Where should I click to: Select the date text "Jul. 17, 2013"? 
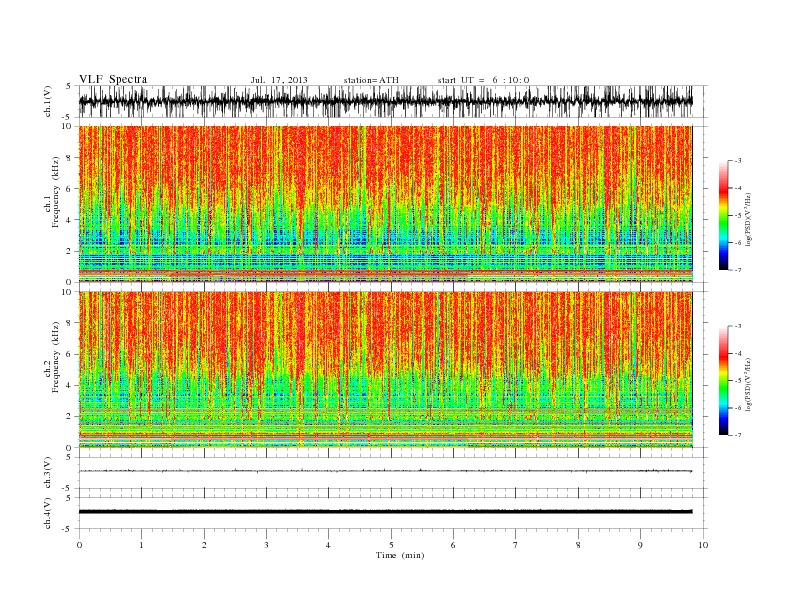(x=279, y=80)
